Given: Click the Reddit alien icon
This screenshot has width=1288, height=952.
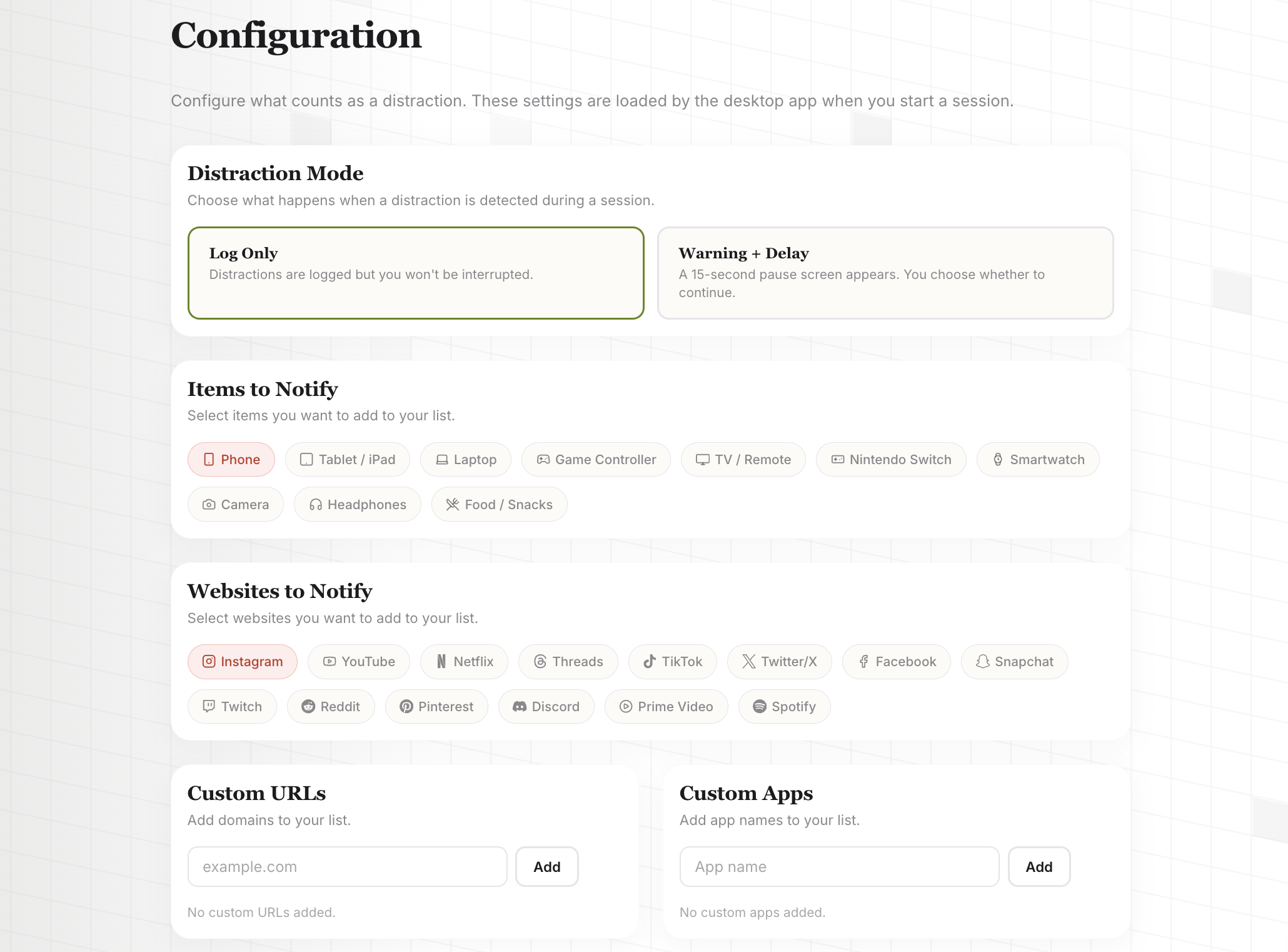Looking at the screenshot, I should coord(308,707).
